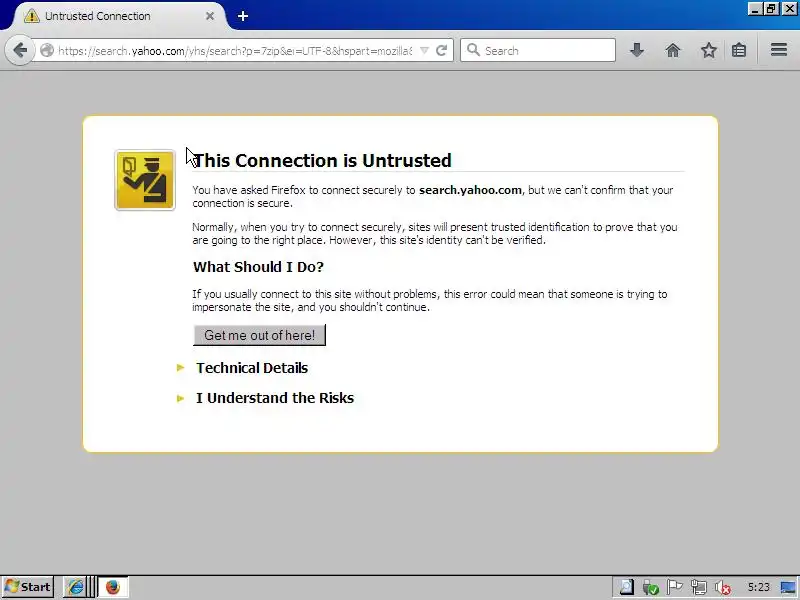Focus the Search input field
800x600 pixels.
(538, 51)
